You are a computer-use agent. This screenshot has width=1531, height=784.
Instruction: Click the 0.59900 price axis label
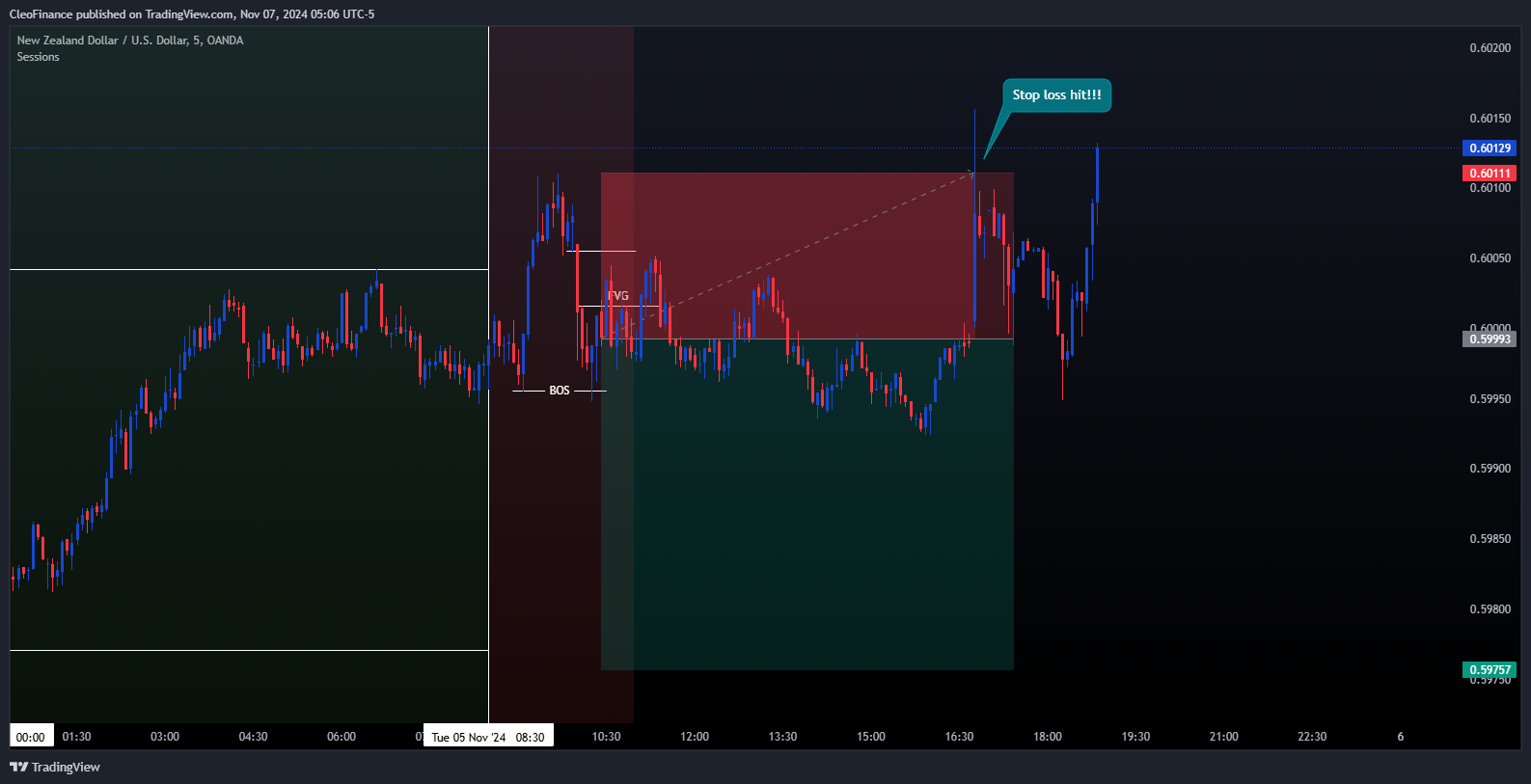1490,469
